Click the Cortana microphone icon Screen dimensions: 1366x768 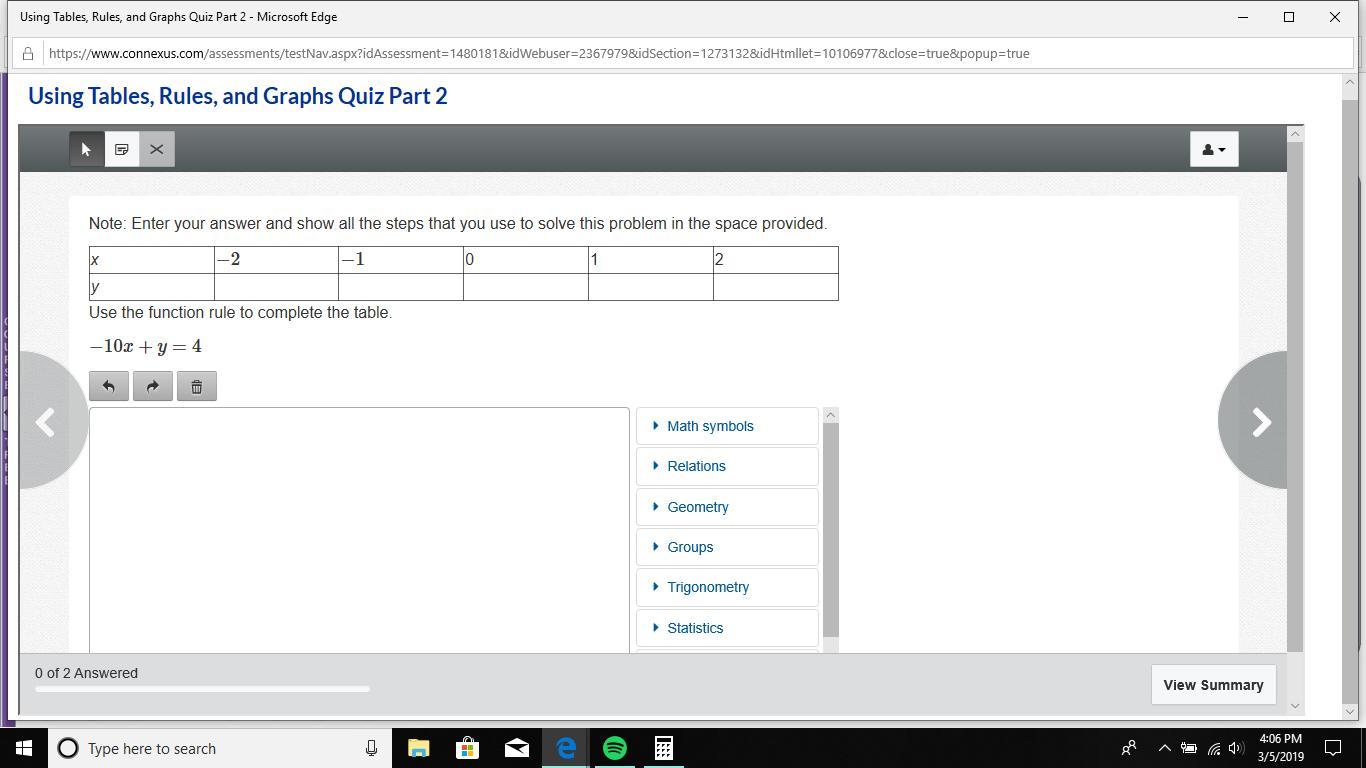[x=371, y=748]
